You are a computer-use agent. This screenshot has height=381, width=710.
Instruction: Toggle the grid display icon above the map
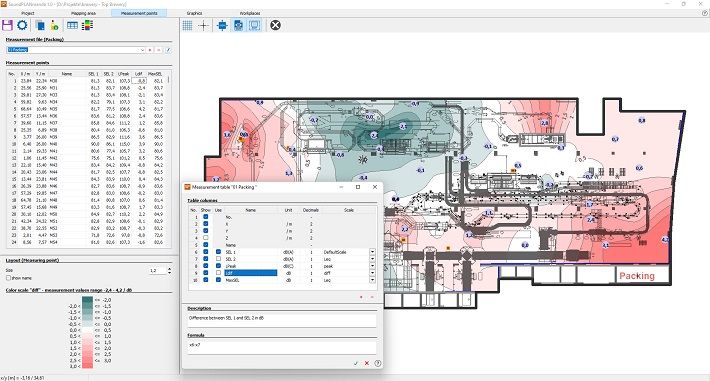point(187,25)
